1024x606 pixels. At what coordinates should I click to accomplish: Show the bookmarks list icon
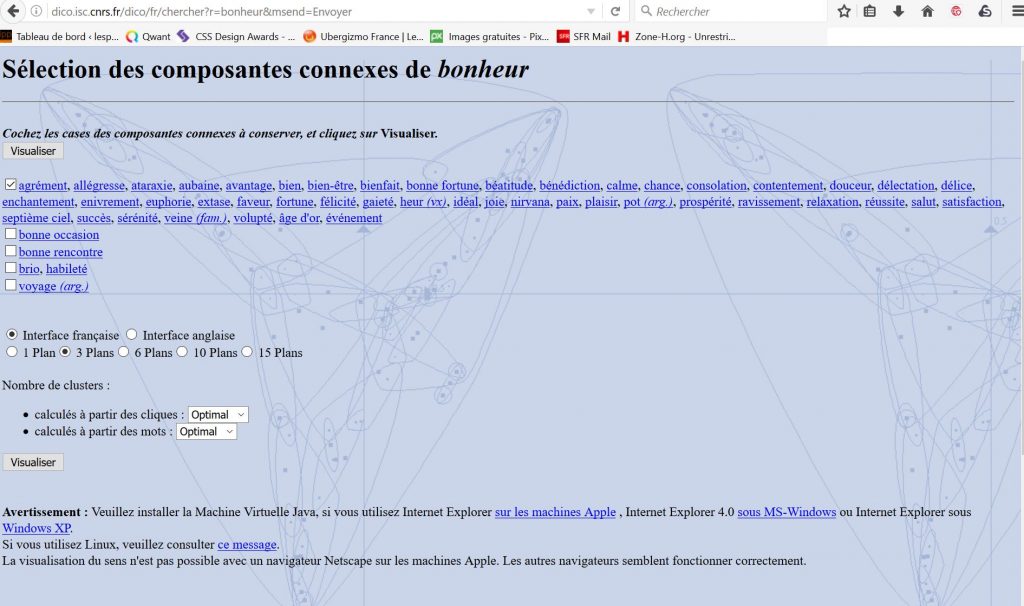pos(870,11)
